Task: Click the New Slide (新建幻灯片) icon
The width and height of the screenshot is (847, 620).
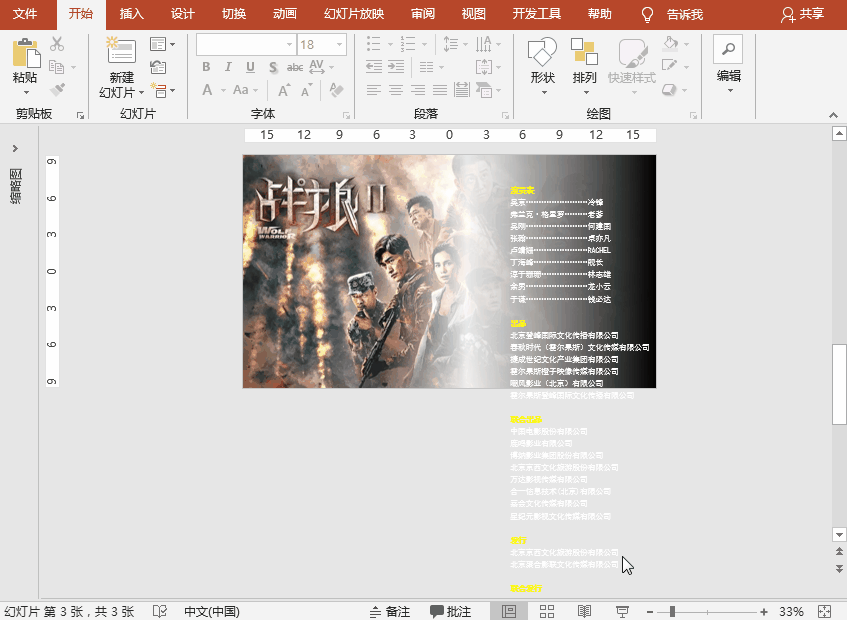Action: (121, 51)
